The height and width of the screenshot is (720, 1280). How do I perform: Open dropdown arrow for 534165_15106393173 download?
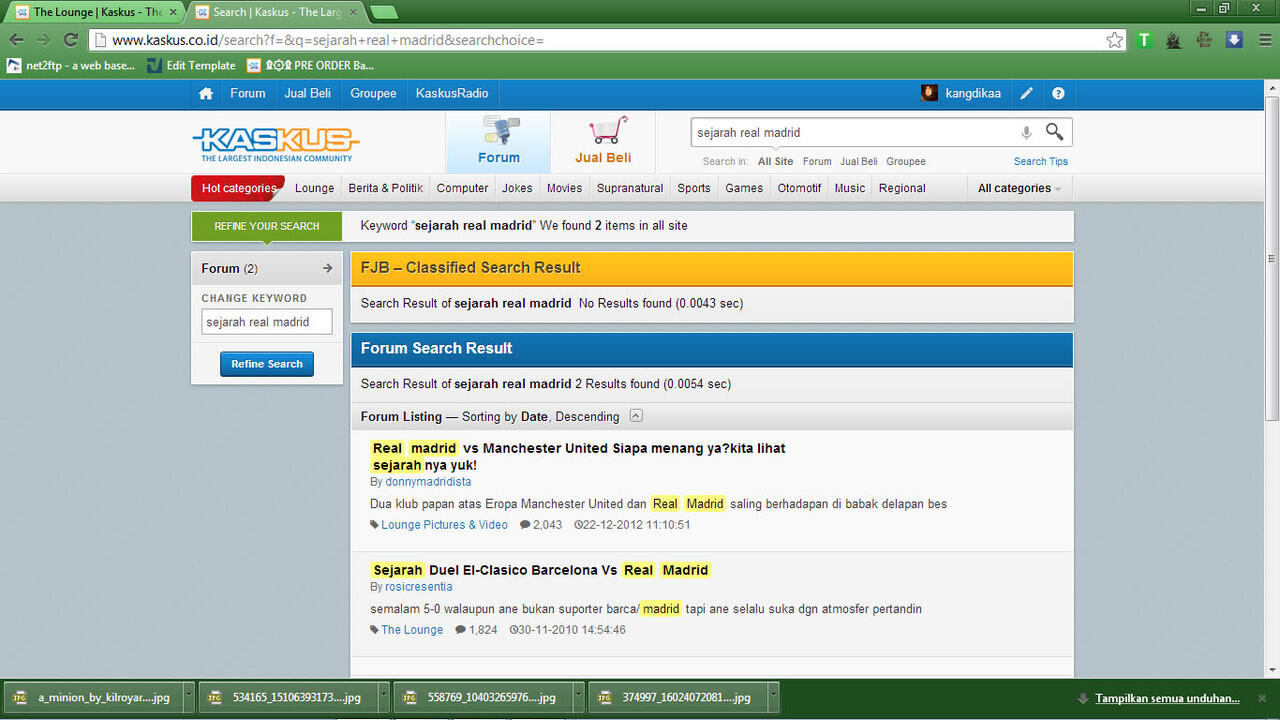pos(382,697)
